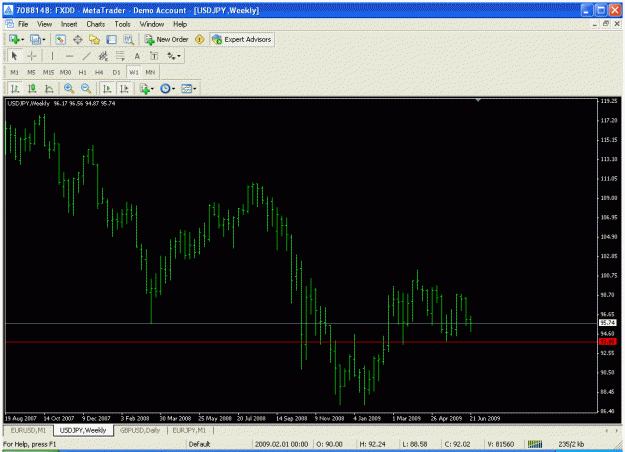Open the Tools menu
The width and height of the screenshot is (625, 452).
pos(122,24)
